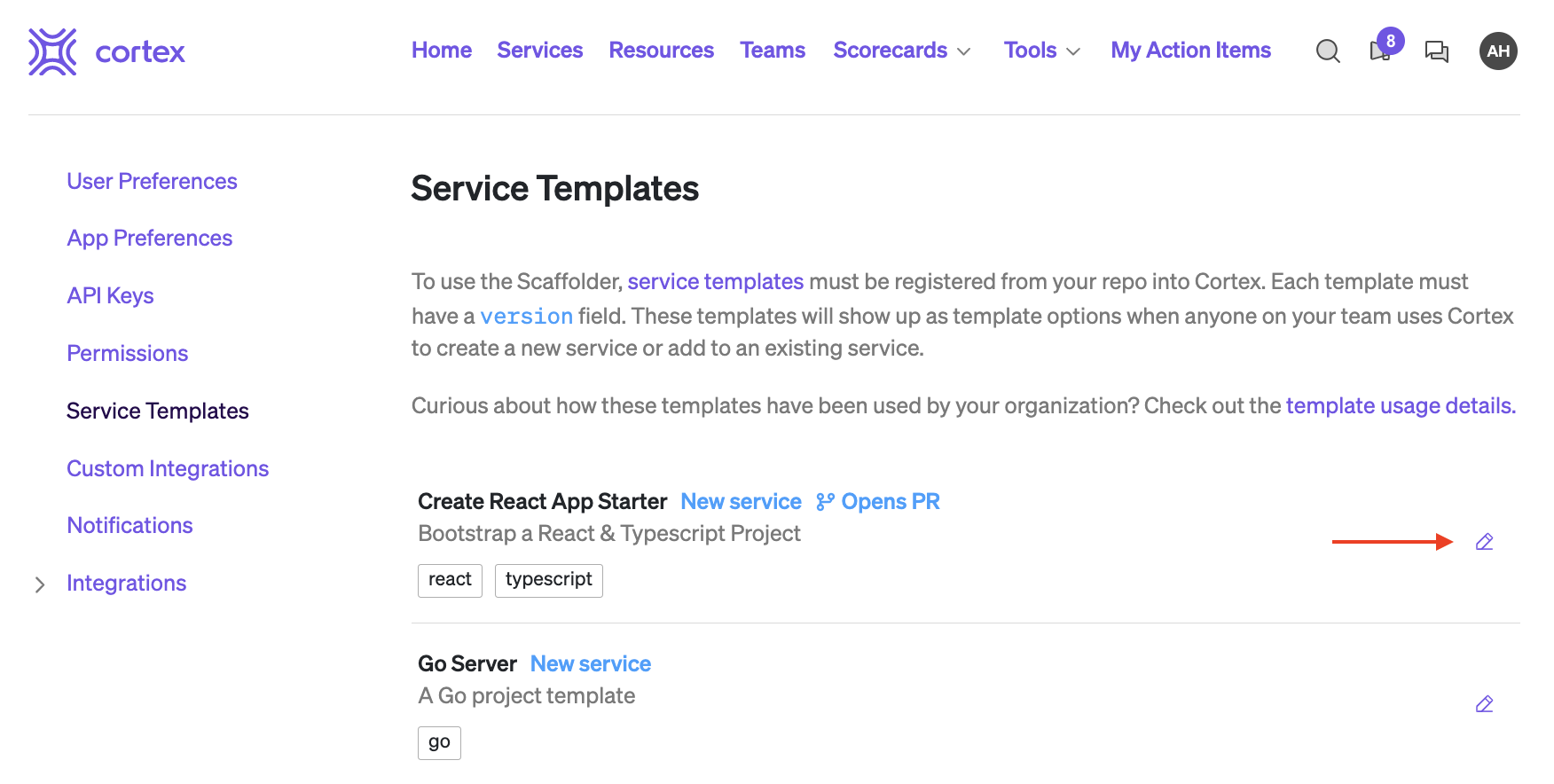
Task: Click New service label on React starter
Action: click(742, 502)
